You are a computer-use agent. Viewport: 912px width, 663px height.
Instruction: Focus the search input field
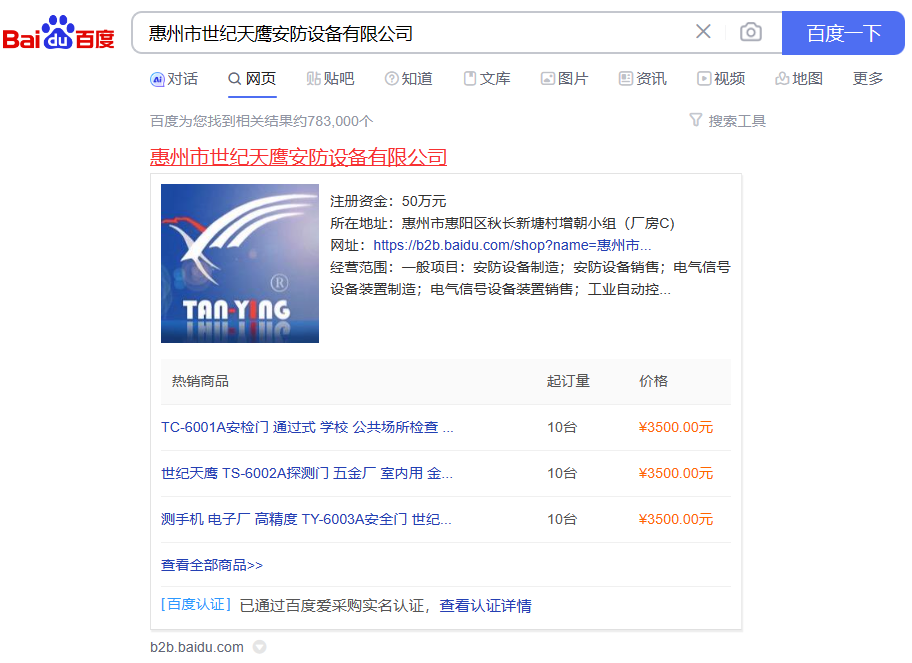click(x=410, y=33)
